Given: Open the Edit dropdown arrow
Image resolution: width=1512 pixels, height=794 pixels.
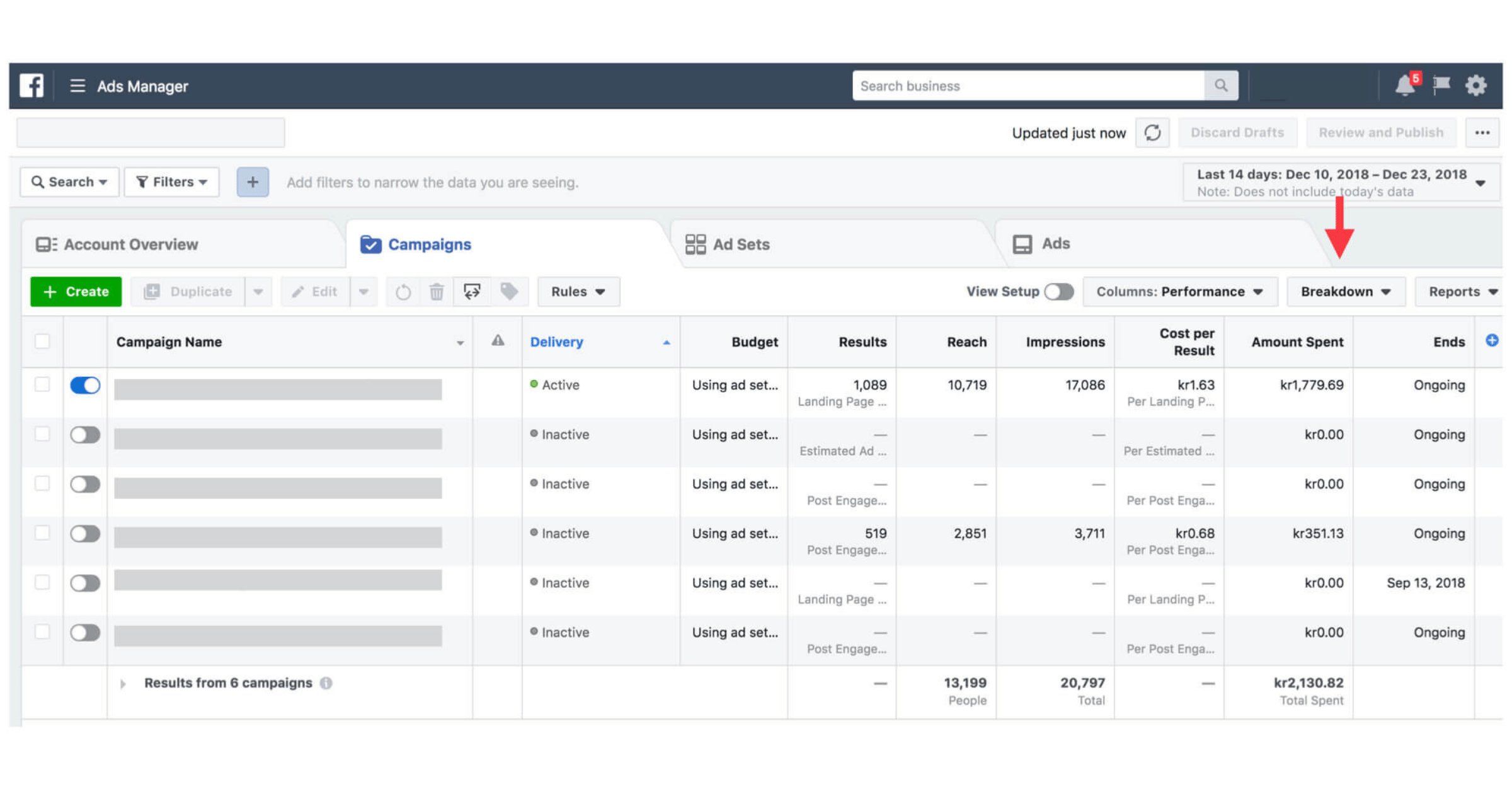Looking at the screenshot, I should (364, 292).
